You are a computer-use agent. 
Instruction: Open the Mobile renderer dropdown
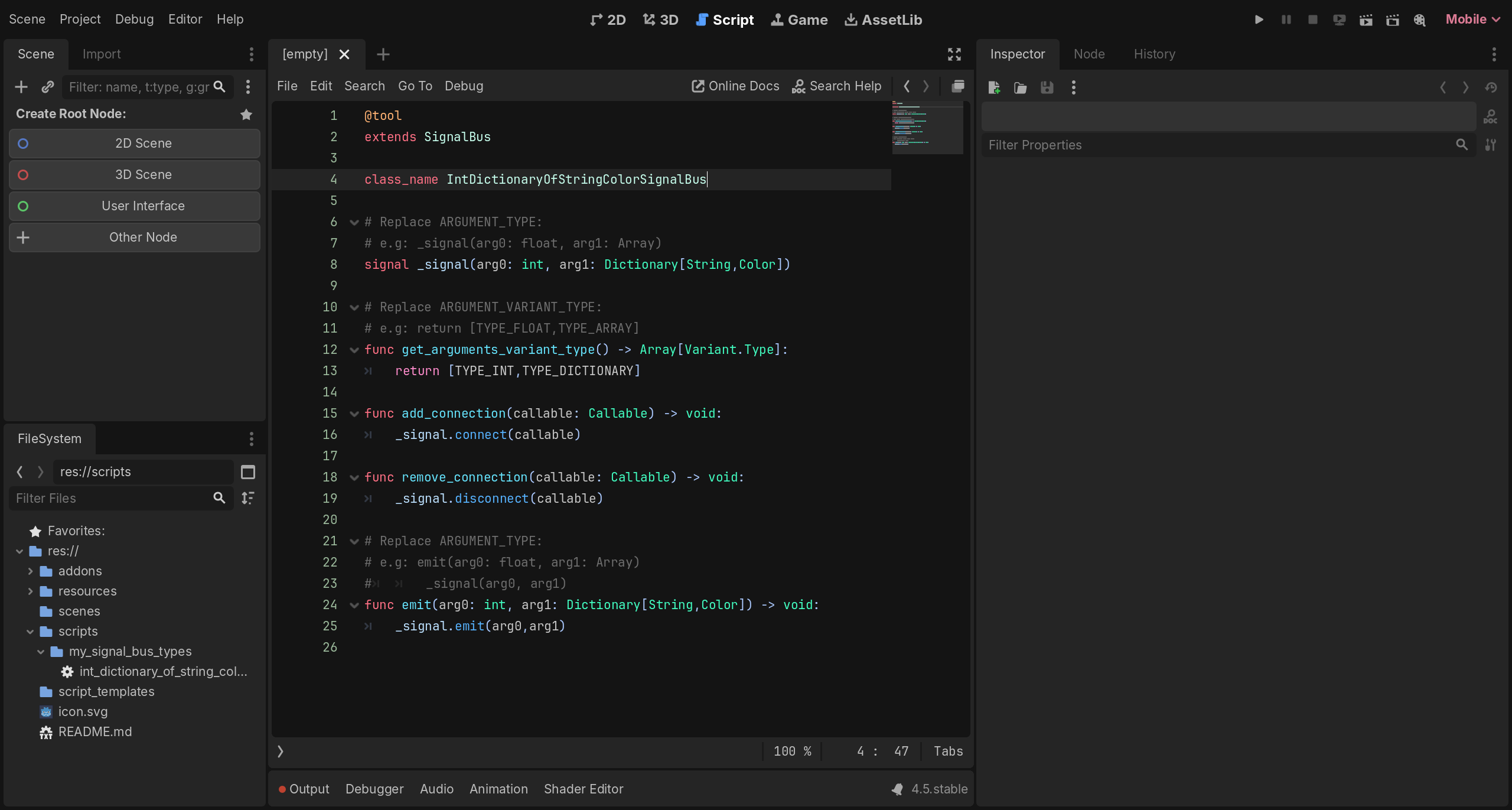pos(1472,19)
